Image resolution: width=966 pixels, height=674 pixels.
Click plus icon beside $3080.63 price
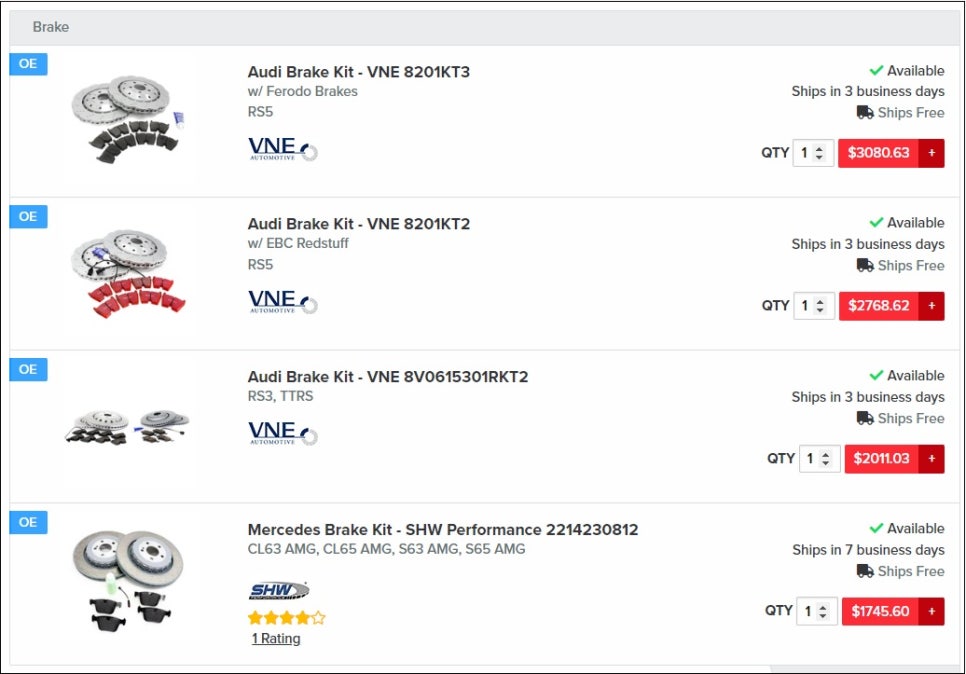pos(932,153)
